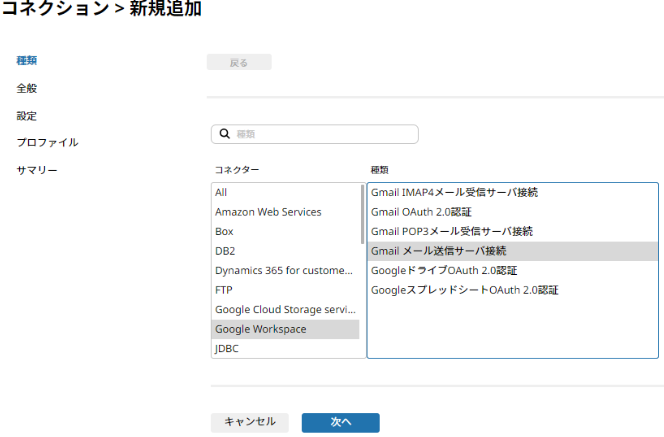Click the キャンセル button
Screen dimensions: 664x437
tap(250, 422)
